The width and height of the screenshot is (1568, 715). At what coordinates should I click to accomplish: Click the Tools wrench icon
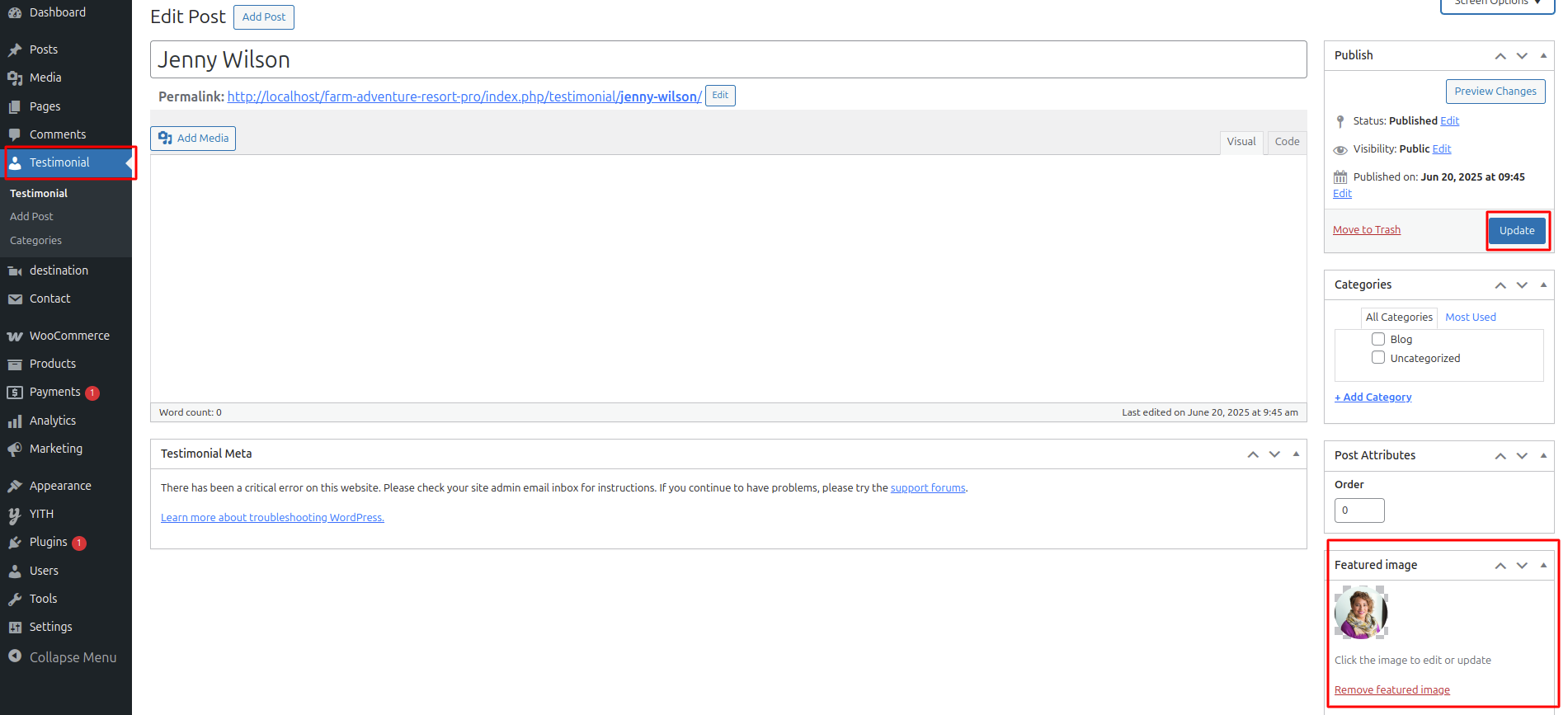[15, 600]
